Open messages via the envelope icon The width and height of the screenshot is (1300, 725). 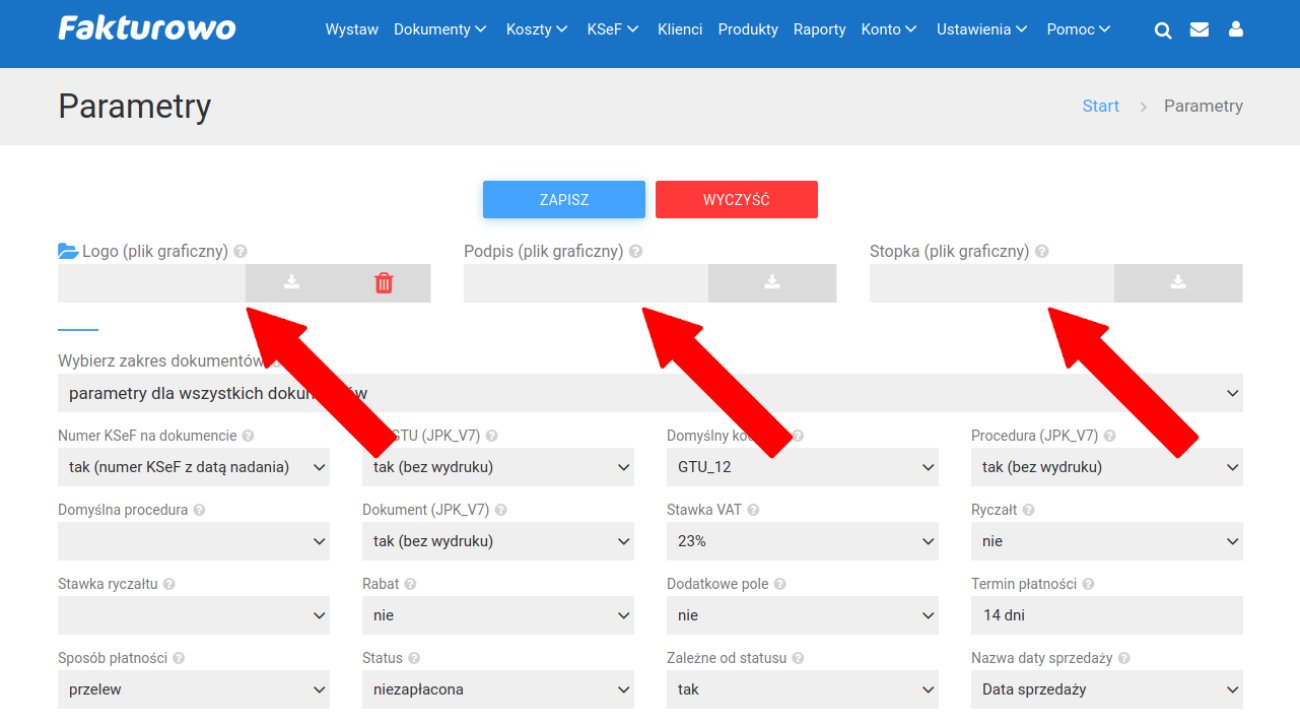tap(1199, 30)
